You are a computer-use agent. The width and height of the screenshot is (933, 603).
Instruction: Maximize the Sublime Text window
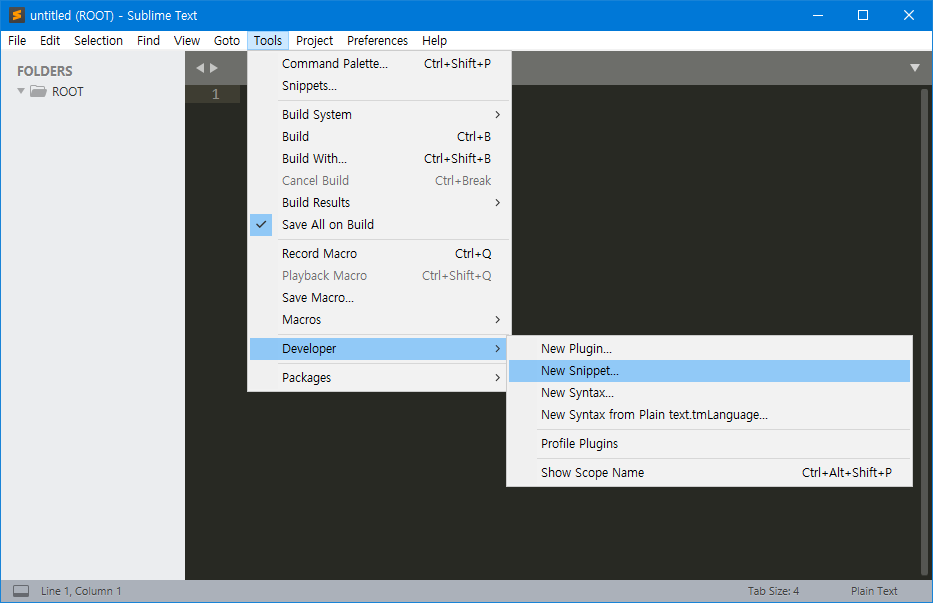[x=863, y=15]
